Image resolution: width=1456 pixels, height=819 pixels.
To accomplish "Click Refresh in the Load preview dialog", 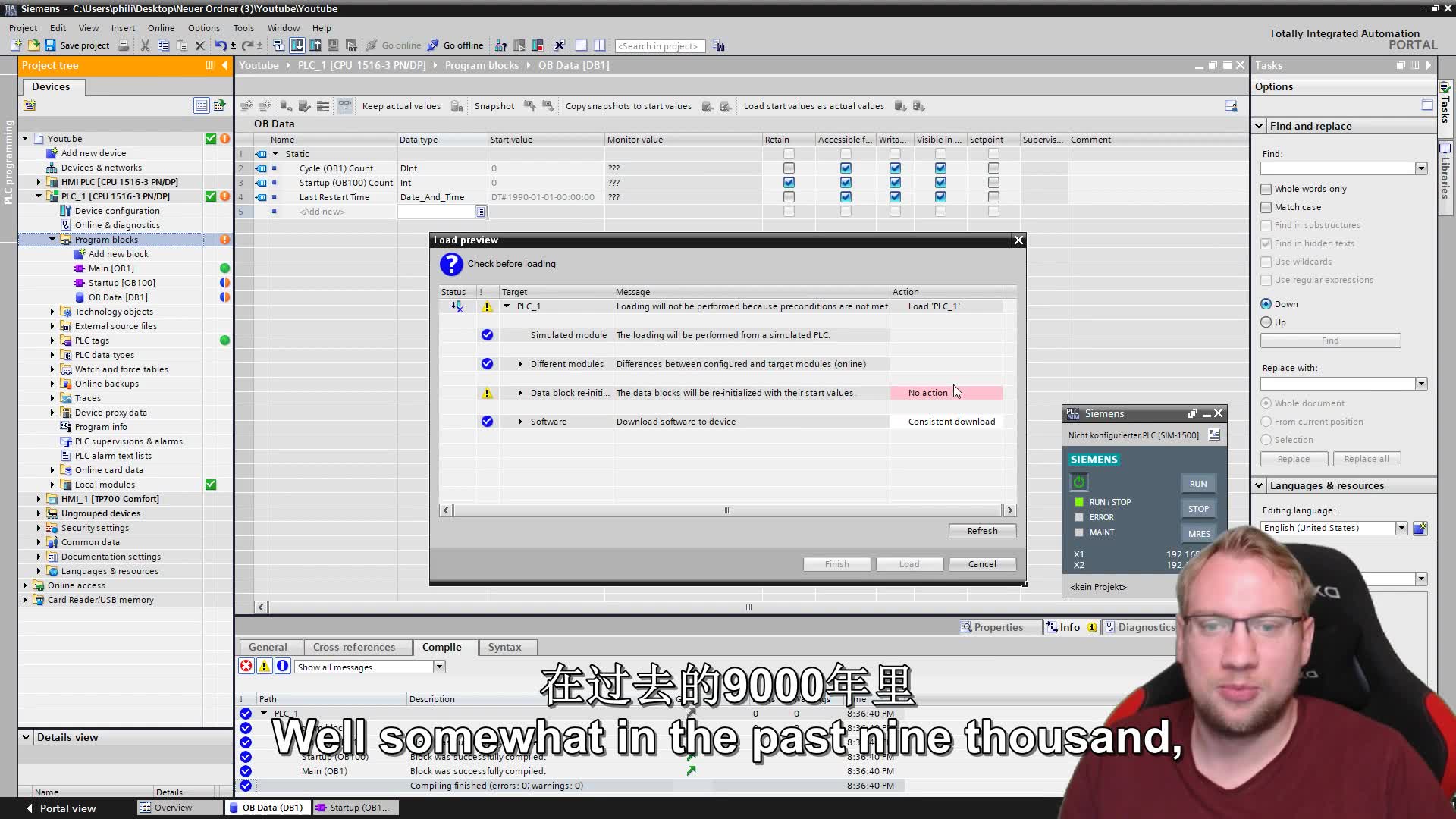I will [x=982, y=531].
